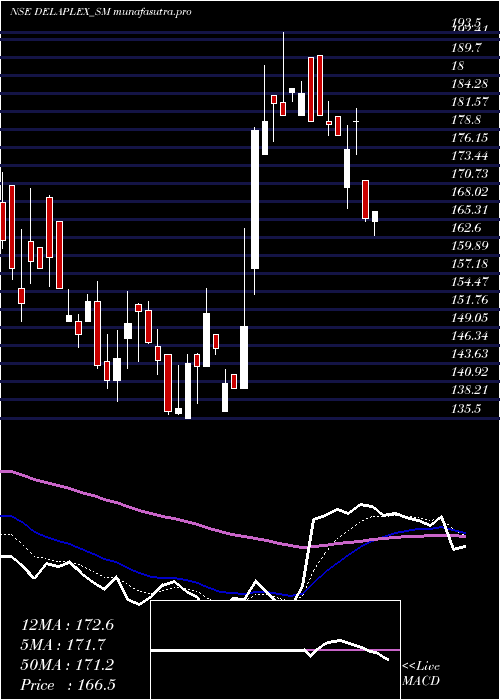
Task: Click the <<Live MACD label
Action: [x=421, y=674]
